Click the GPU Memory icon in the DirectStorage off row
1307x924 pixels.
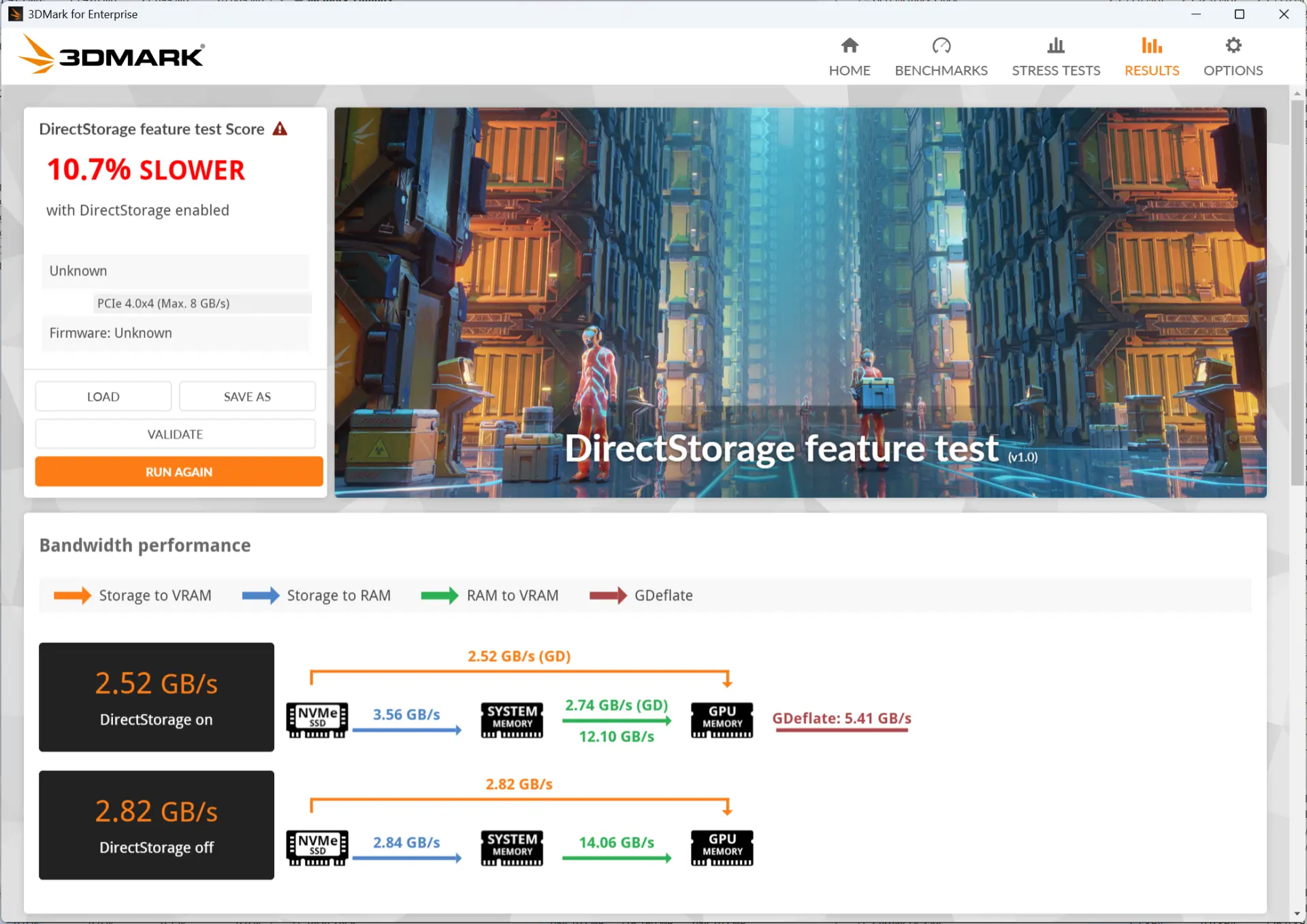(x=722, y=848)
